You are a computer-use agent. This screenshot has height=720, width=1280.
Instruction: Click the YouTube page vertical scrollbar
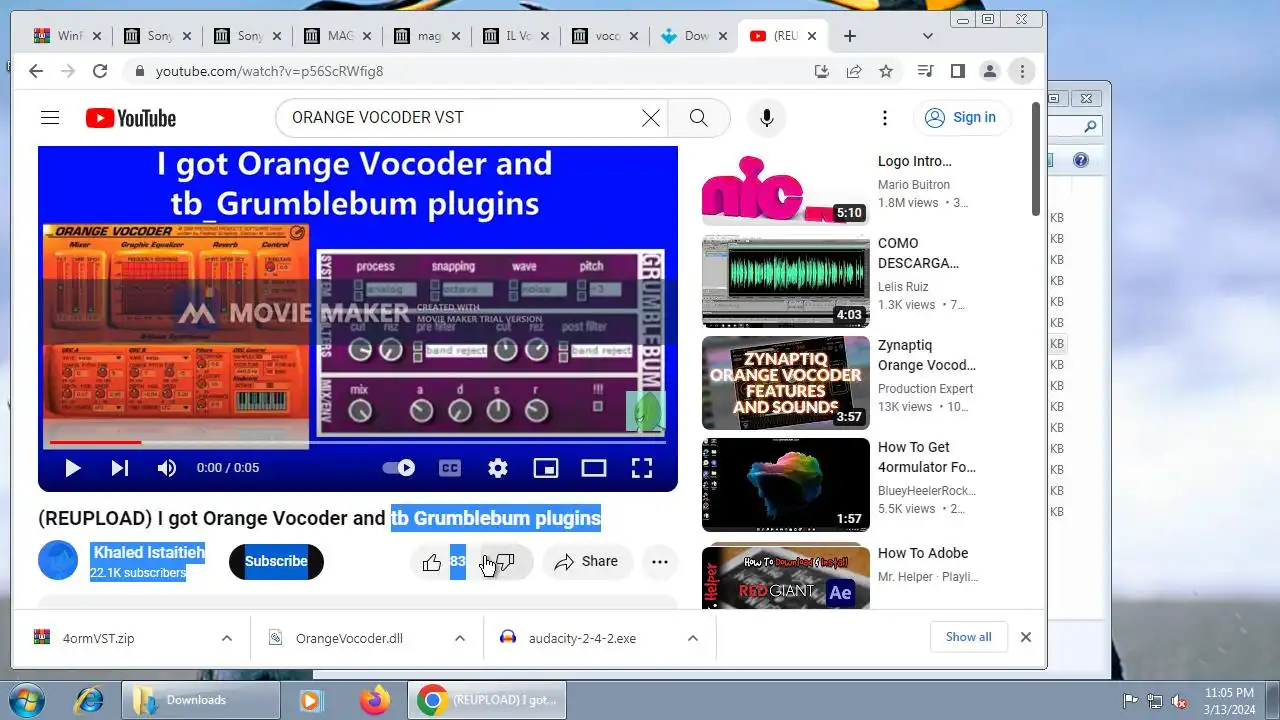pos(1037,160)
